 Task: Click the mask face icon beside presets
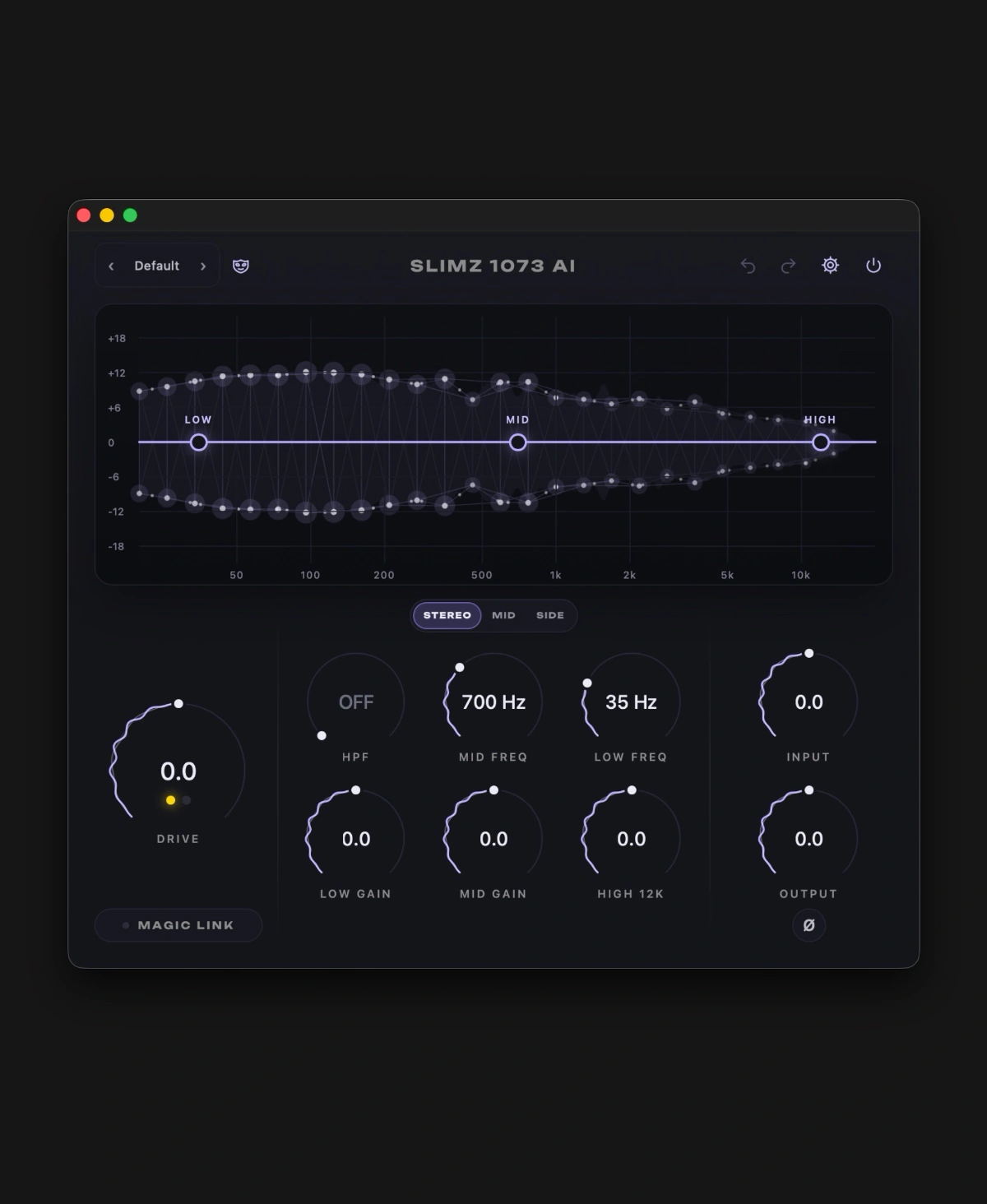pos(241,266)
